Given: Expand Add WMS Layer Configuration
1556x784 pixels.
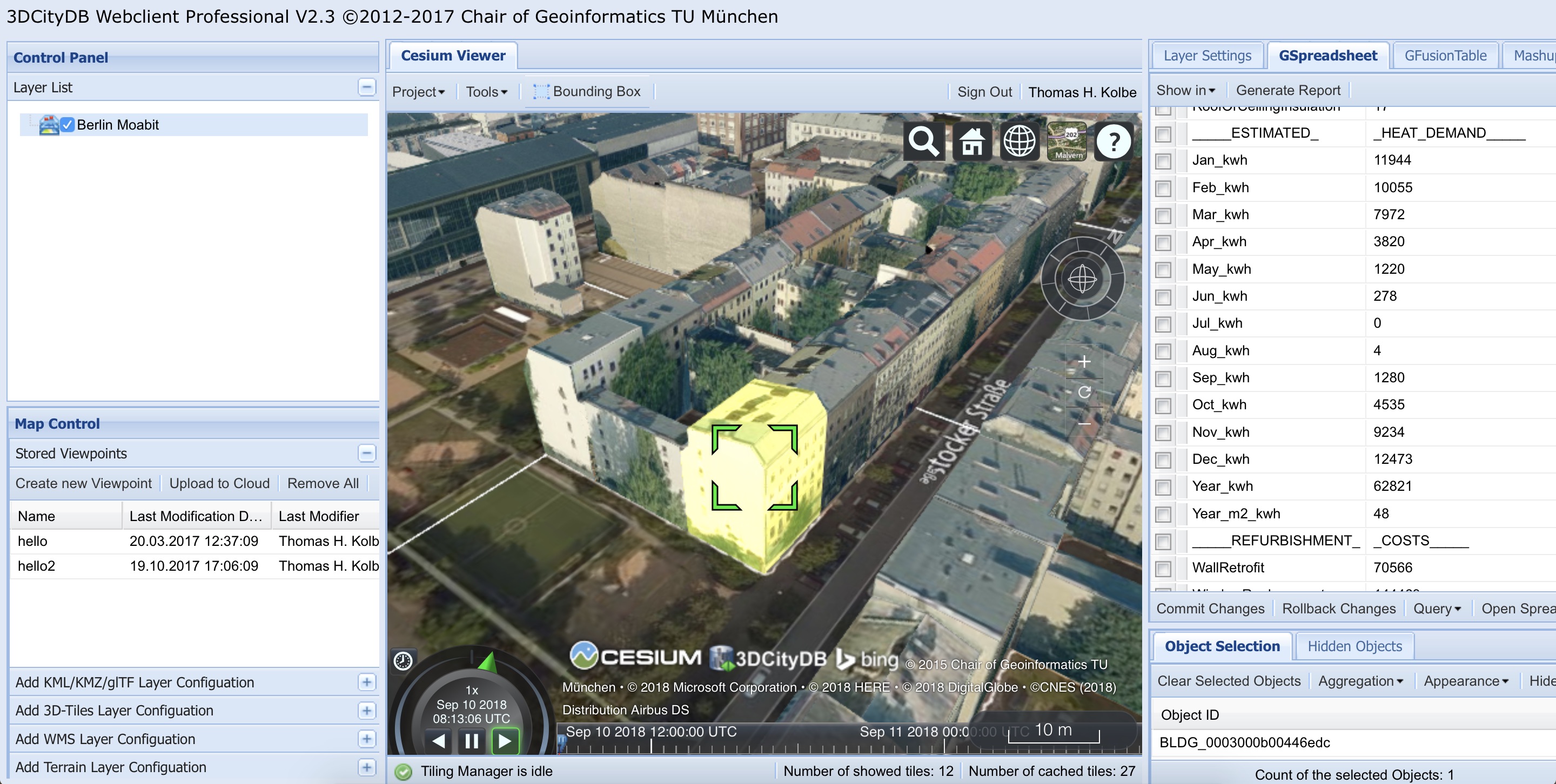Looking at the screenshot, I should (x=367, y=739).
